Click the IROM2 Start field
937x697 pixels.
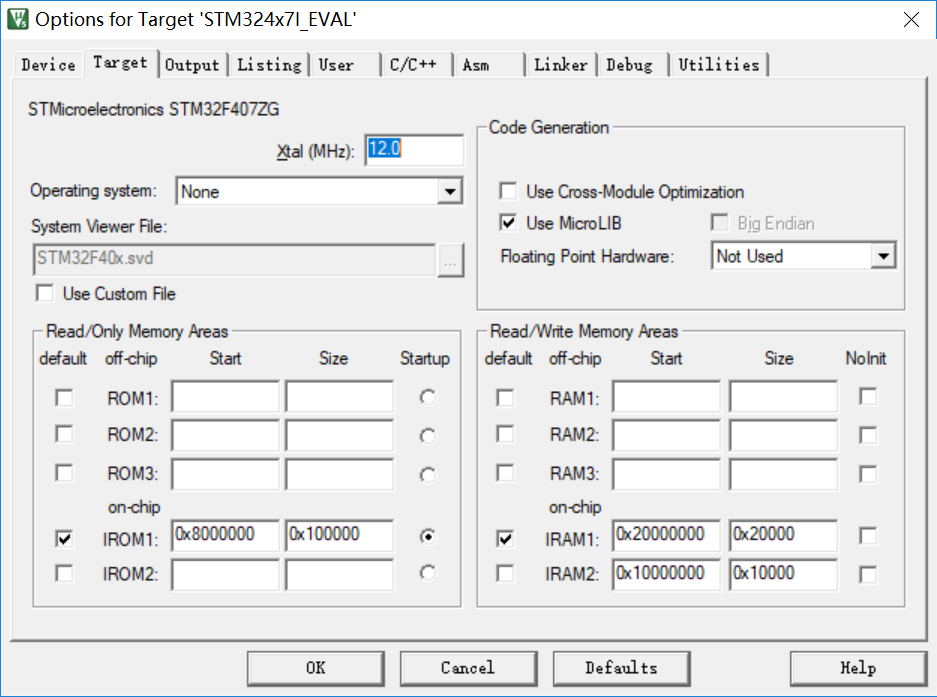point(225,574)
